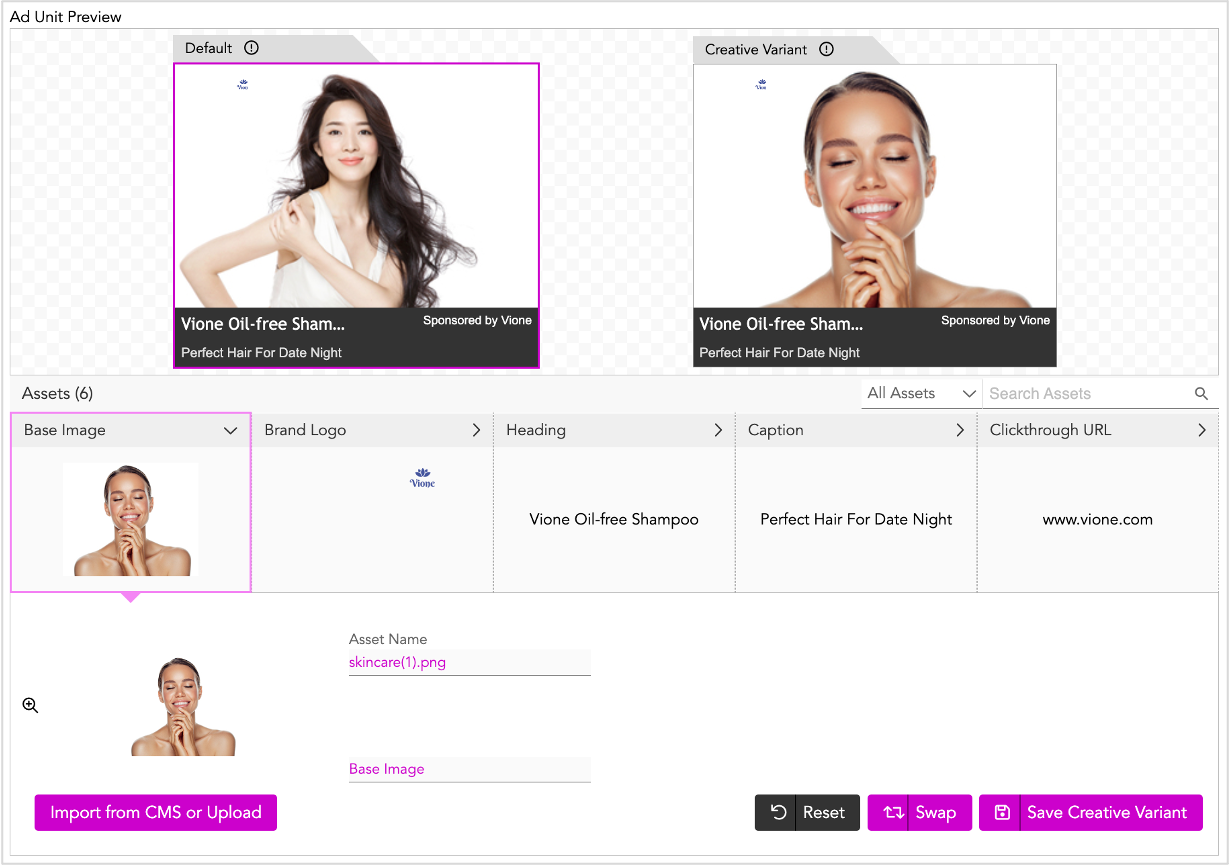This screenshot has width=1230, height=866.
Task: Click the Vione Oil-free Shampoo heading value
Action: pos(614,520)
